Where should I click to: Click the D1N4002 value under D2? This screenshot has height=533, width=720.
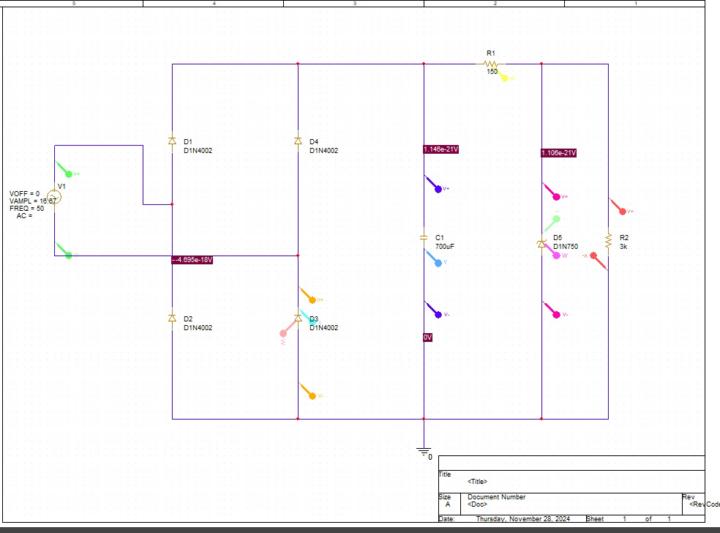[x=198, y=327]
